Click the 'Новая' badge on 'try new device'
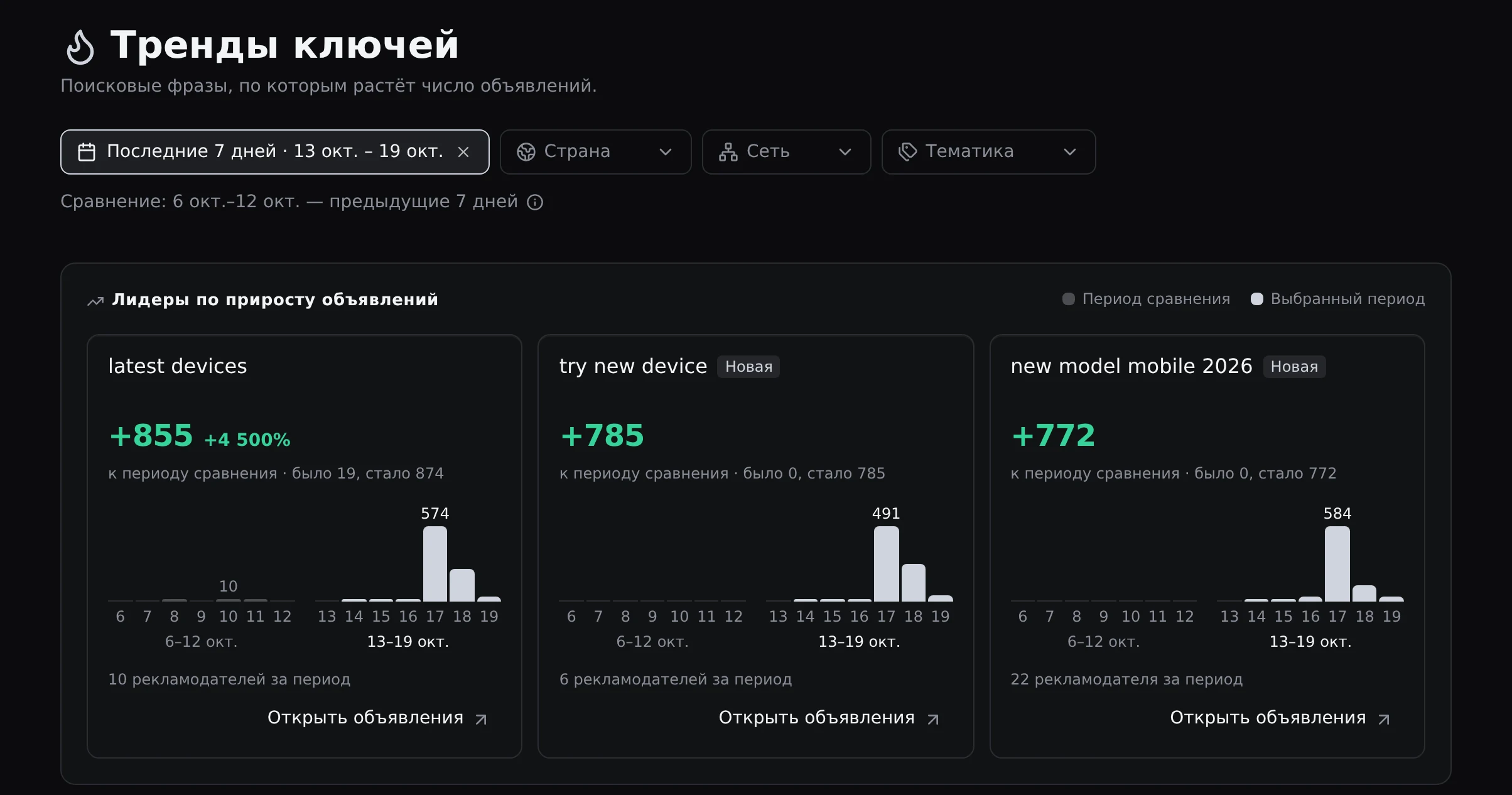This screenshot has height=795, width=1512. point(748,367)
